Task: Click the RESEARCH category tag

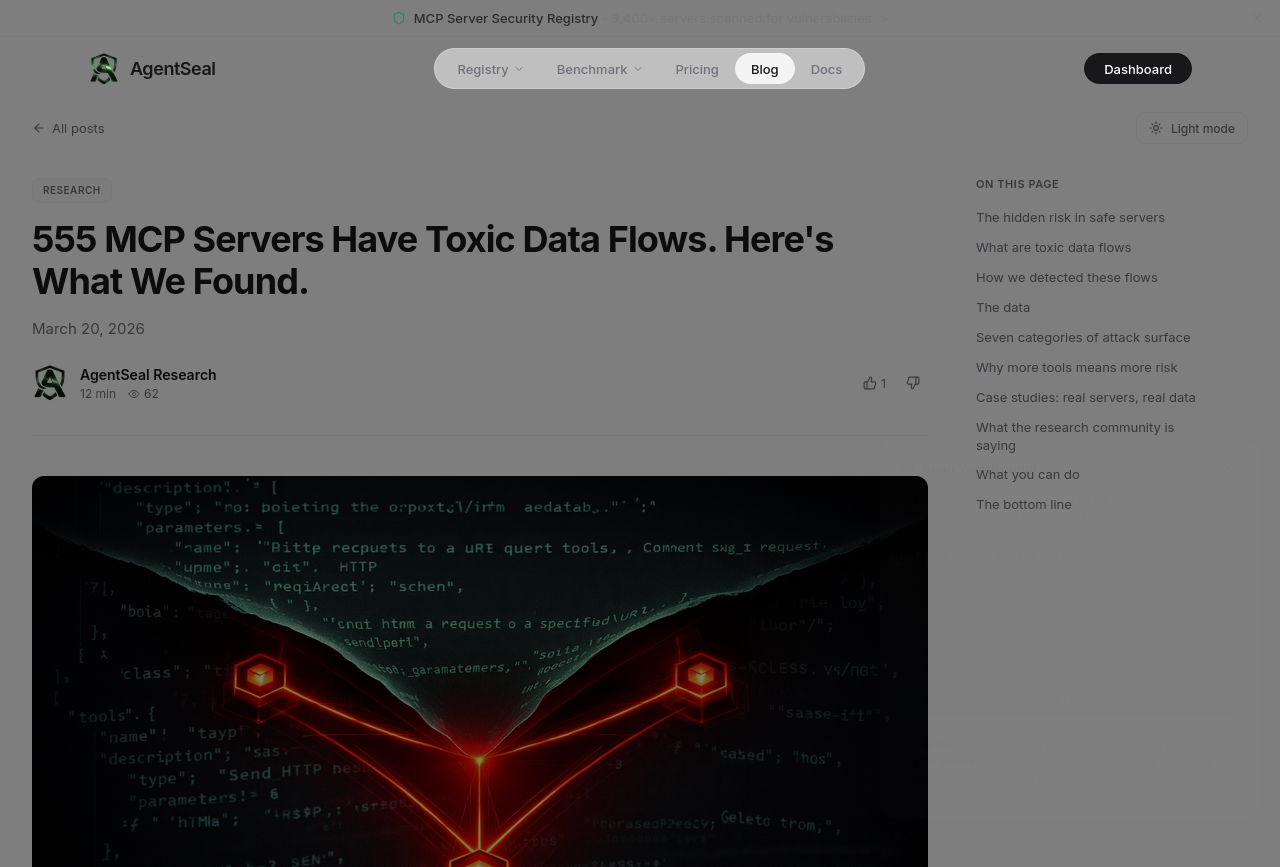Action: tap(71, 190)
